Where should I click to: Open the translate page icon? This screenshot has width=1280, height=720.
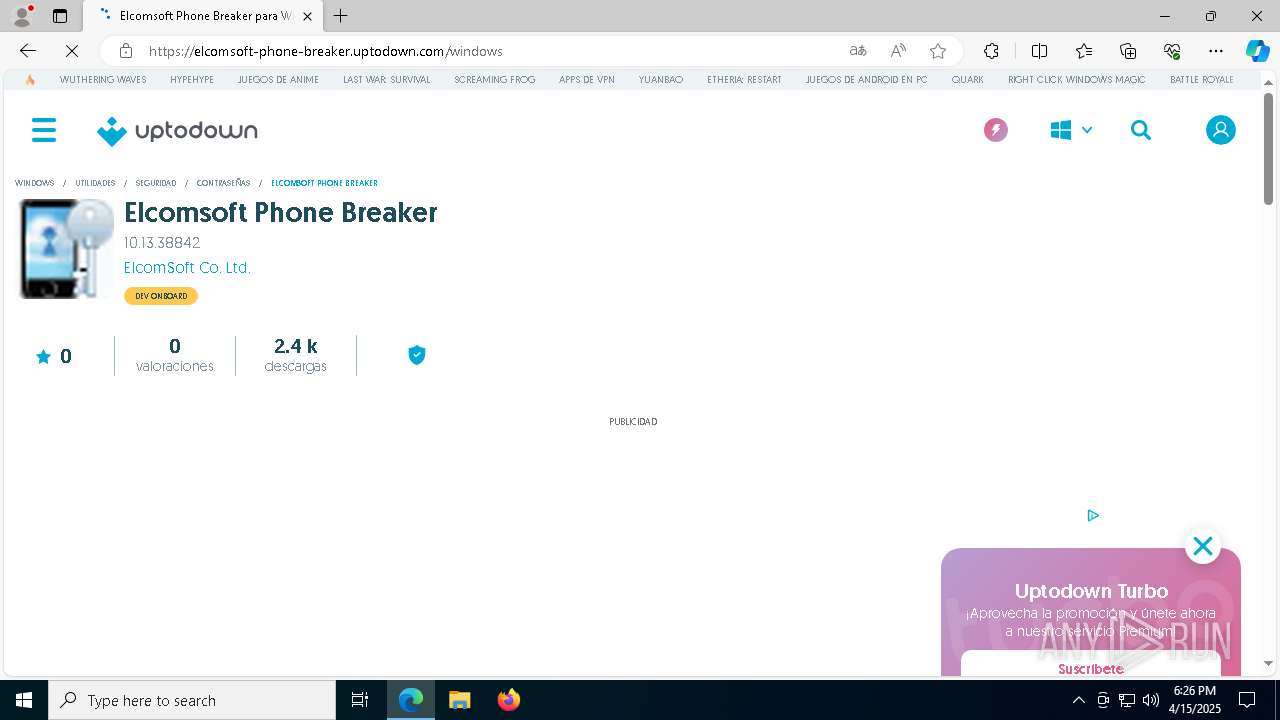[857, 51]
